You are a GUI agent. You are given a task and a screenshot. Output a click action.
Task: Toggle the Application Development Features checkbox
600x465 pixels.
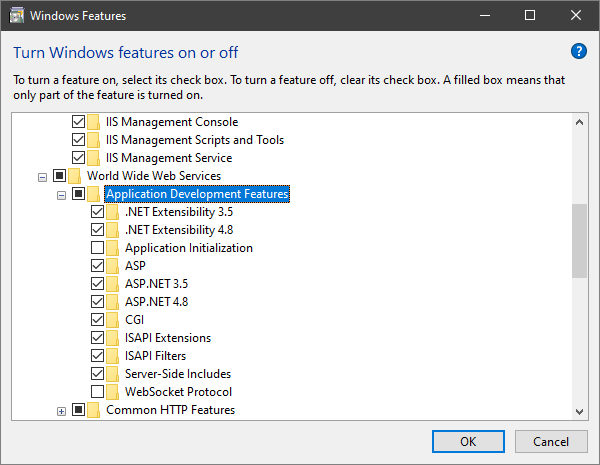point(78,194)
